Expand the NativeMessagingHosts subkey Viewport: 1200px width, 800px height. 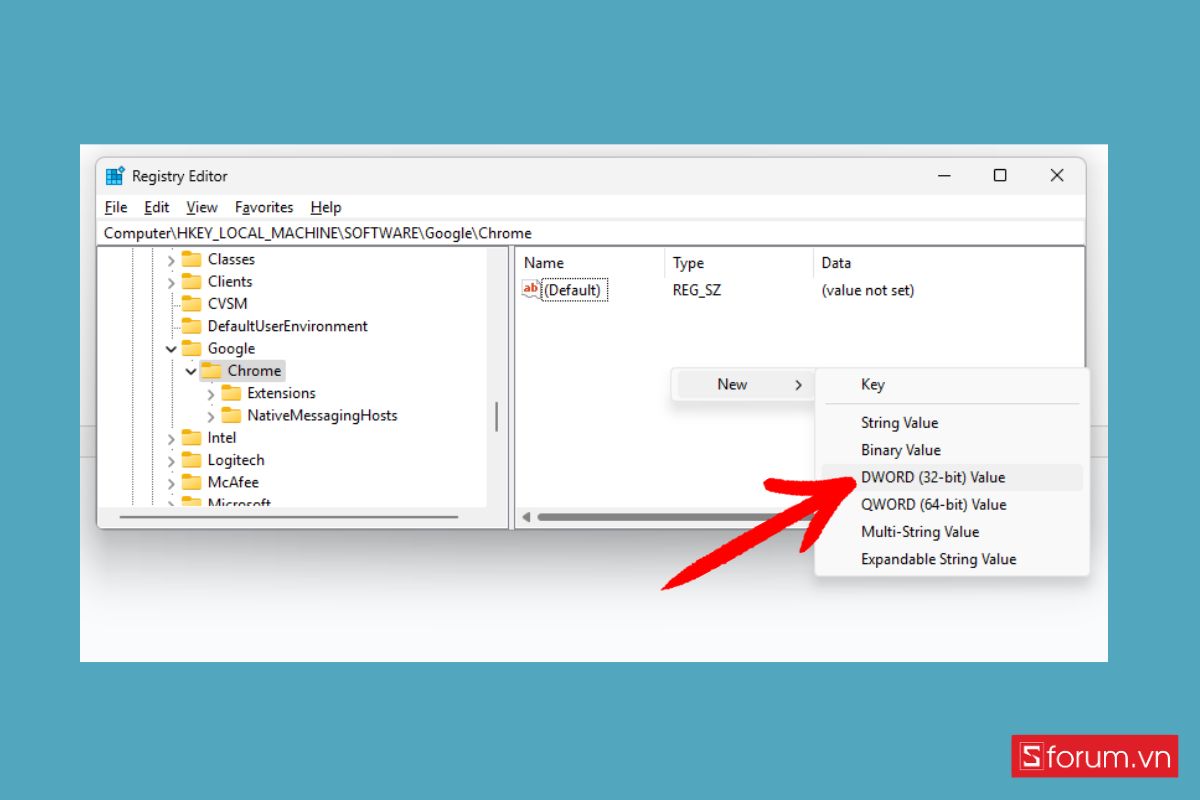(210, 416)
